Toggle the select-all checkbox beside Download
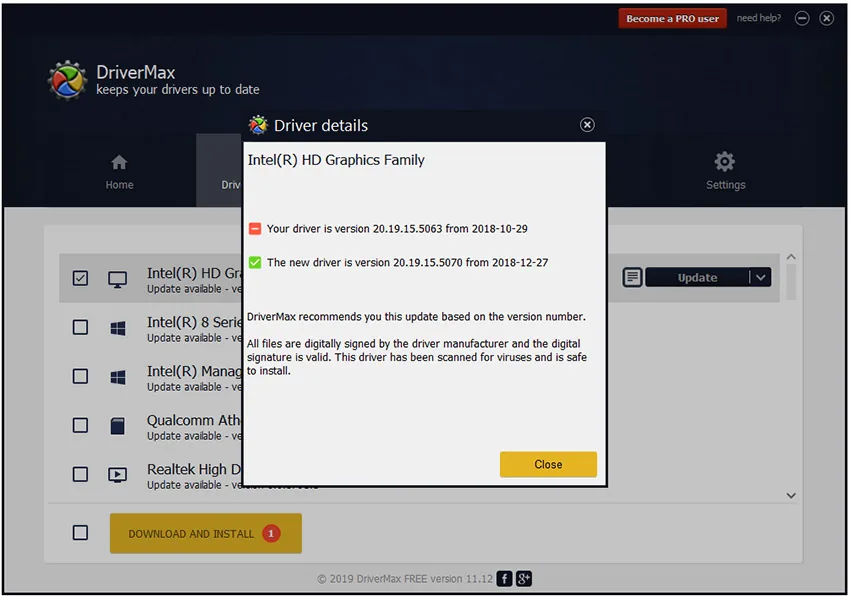The image size is (850, 596). point(80,533)
